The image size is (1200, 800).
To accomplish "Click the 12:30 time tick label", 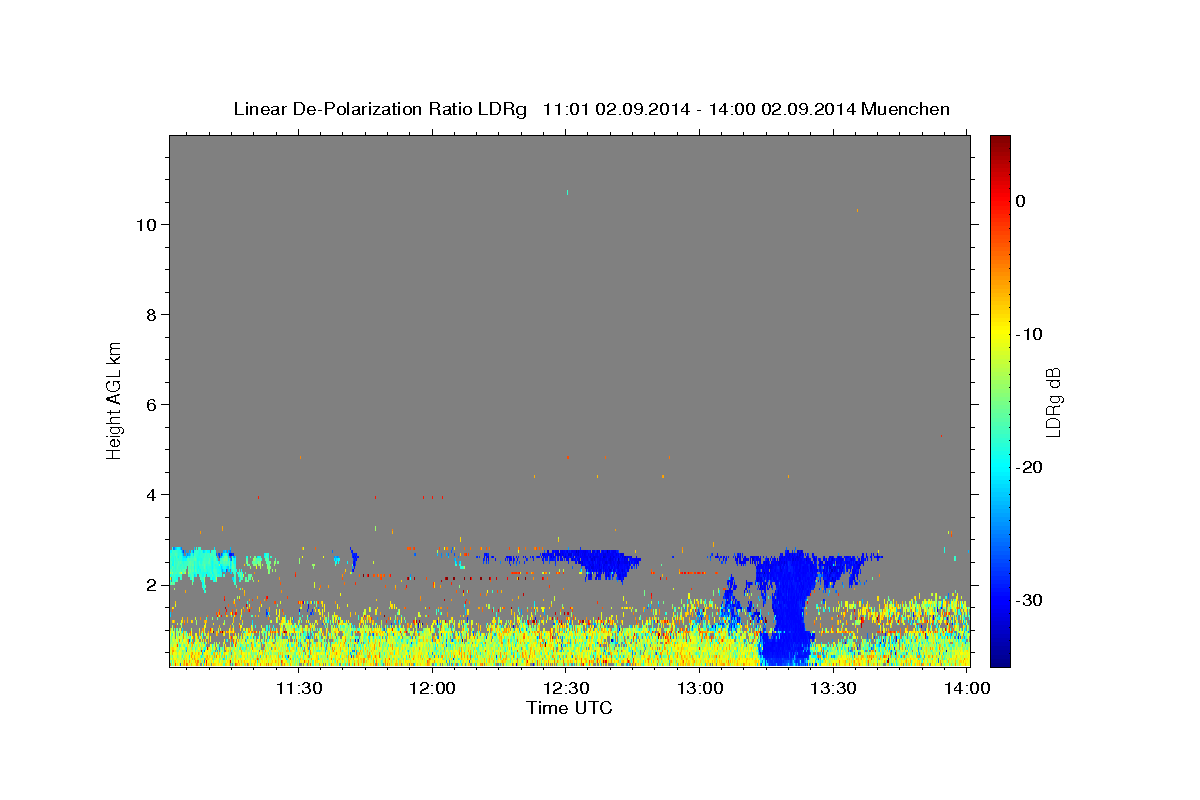I will (566, 688).
